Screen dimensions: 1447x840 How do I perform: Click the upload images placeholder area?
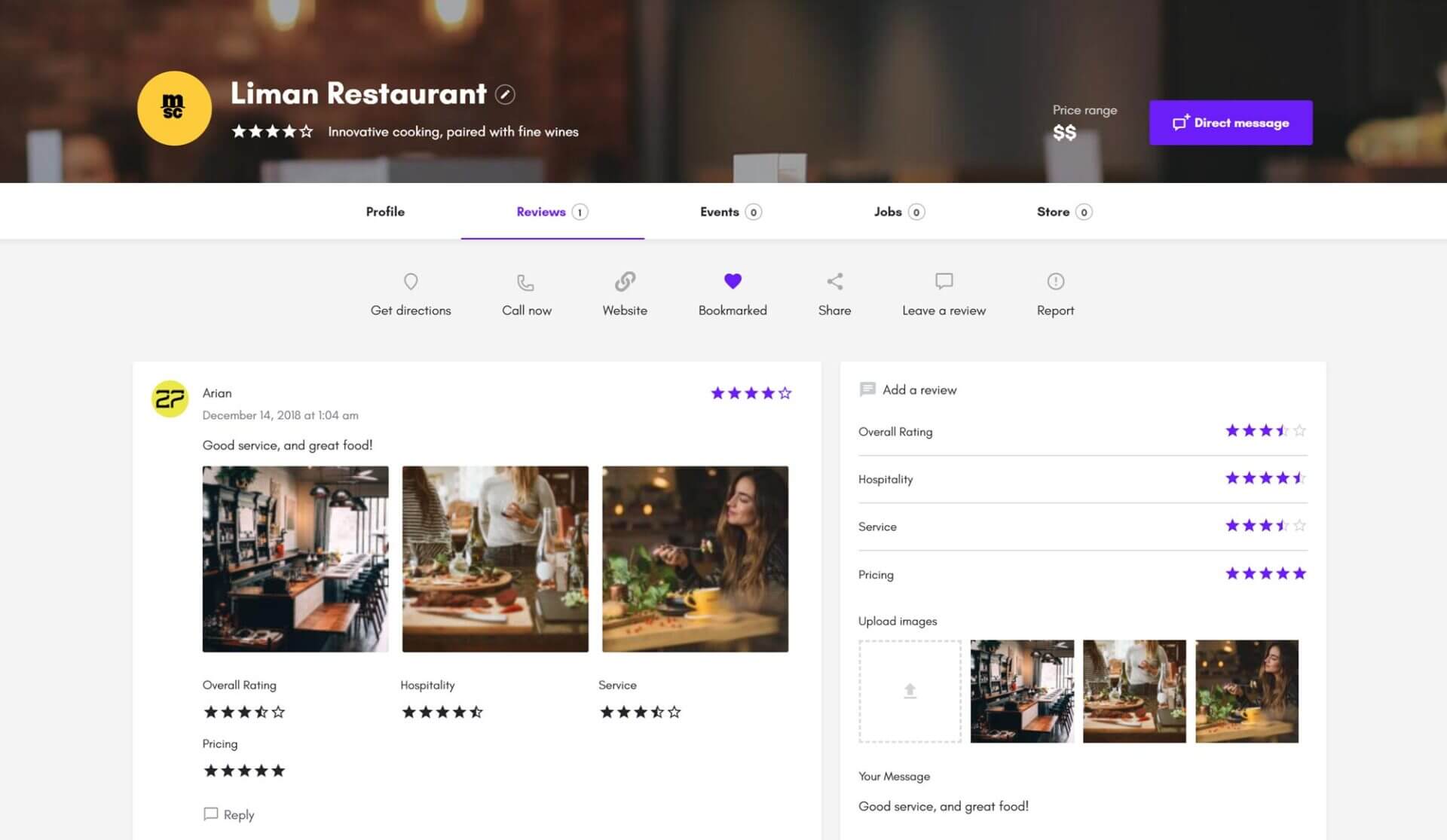coord(908,691)
